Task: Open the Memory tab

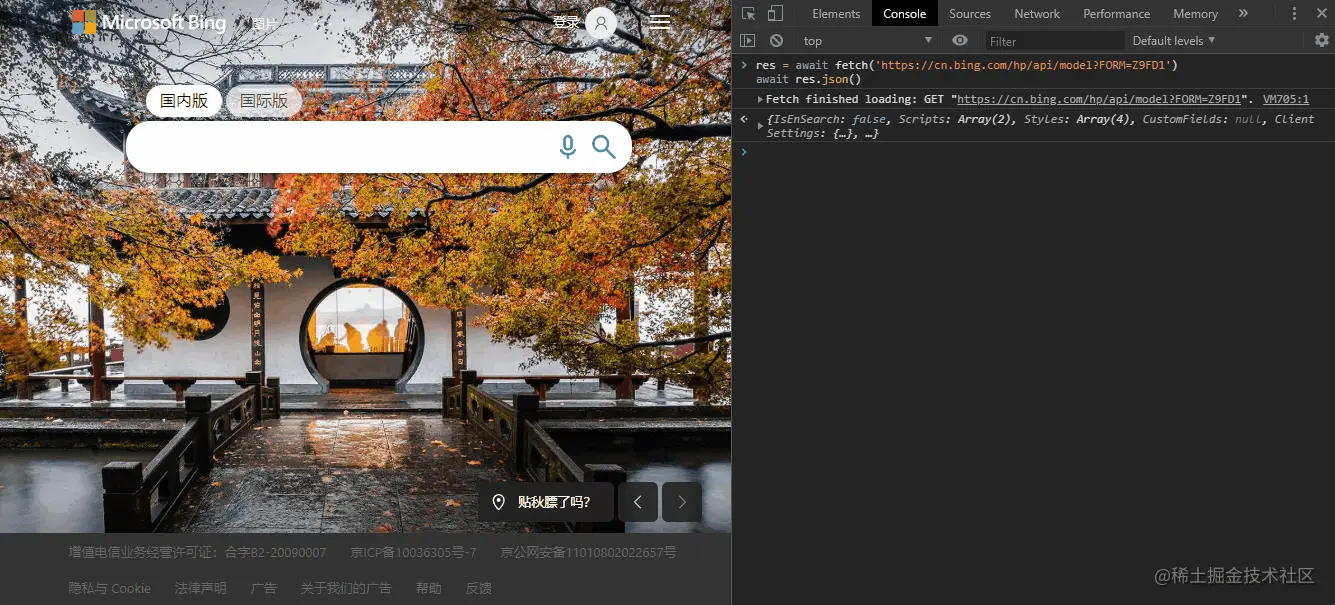Action: (x=1196, y=14)
